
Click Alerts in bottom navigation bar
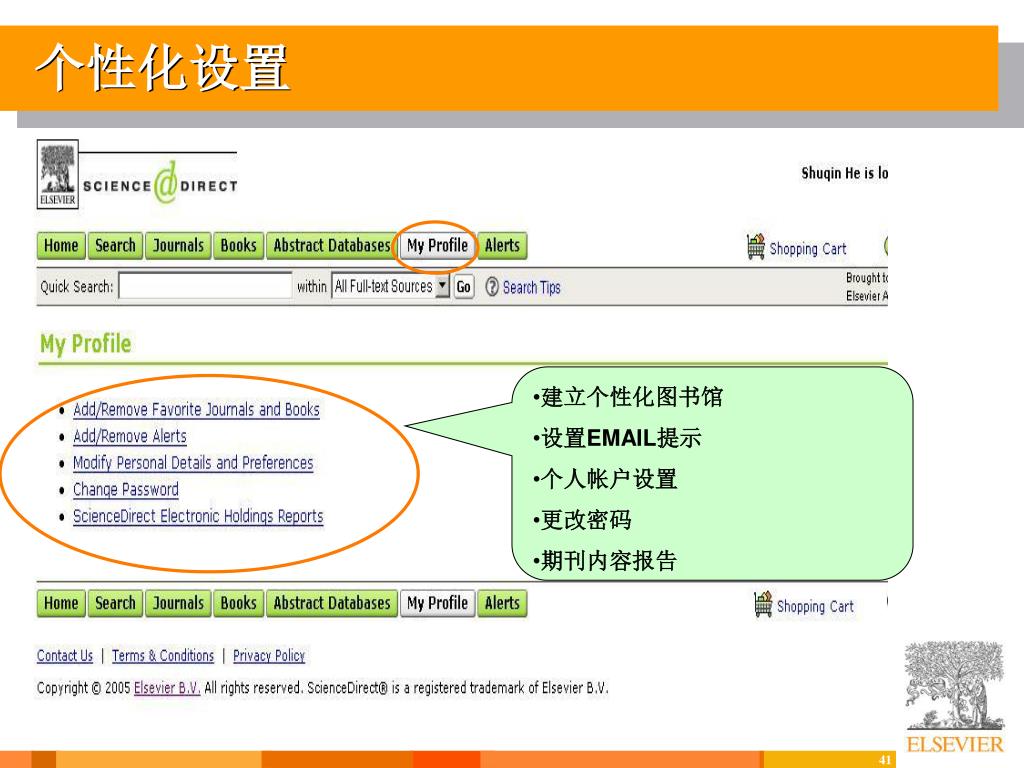click(502, 603)
